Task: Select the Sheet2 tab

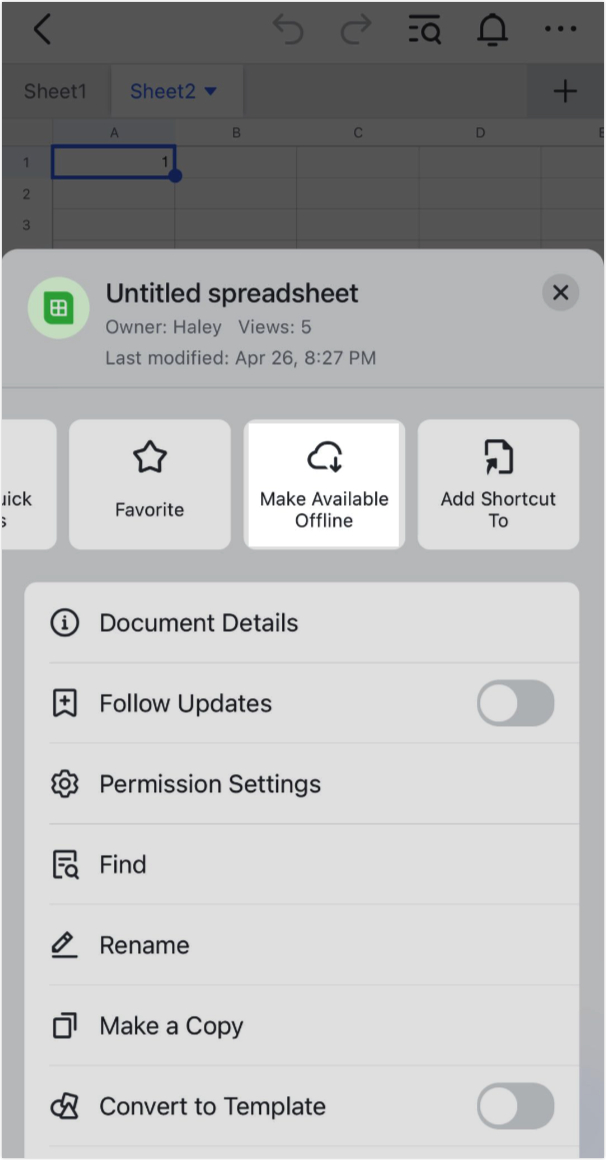Action: pos(163,91)
